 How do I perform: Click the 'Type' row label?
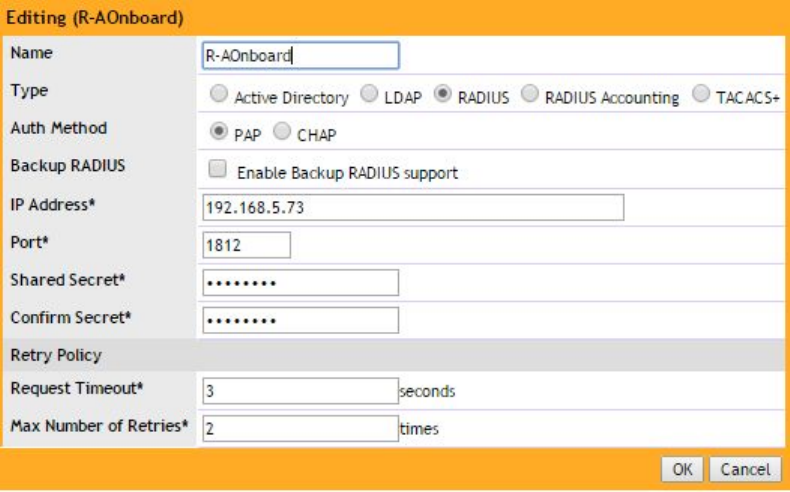(29, 91)
